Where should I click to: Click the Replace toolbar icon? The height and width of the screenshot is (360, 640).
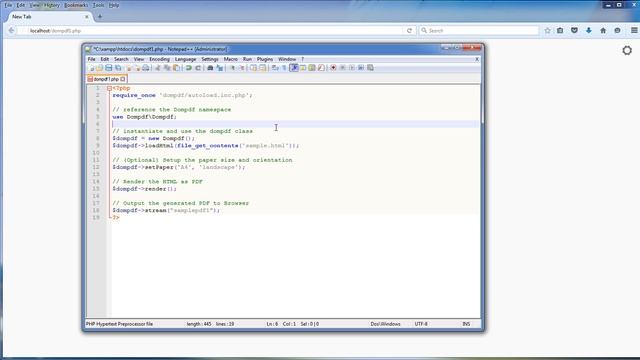click(220, 68)
